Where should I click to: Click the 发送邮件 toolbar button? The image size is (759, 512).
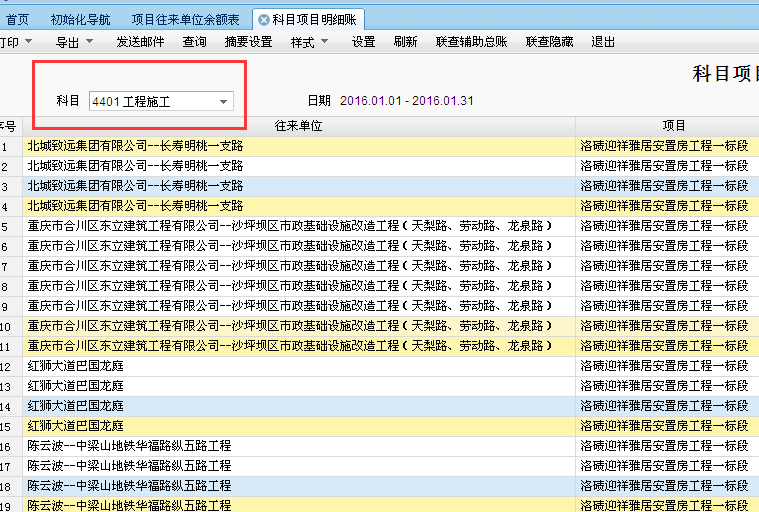[140, 42]
